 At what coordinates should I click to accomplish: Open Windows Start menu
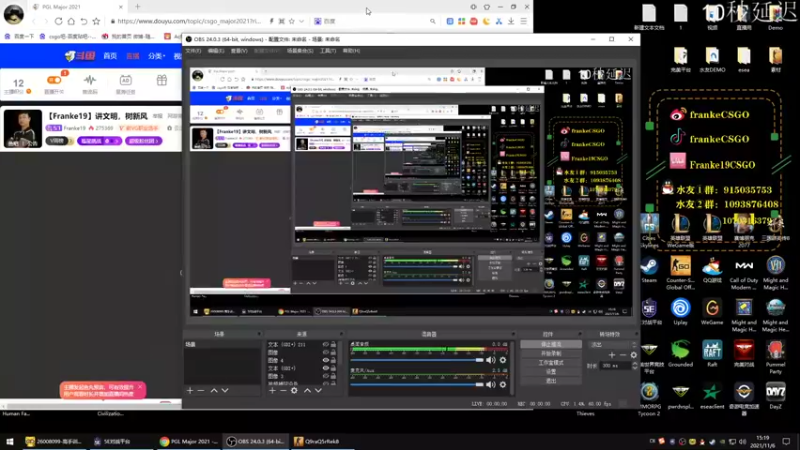(x=10, y=441)
